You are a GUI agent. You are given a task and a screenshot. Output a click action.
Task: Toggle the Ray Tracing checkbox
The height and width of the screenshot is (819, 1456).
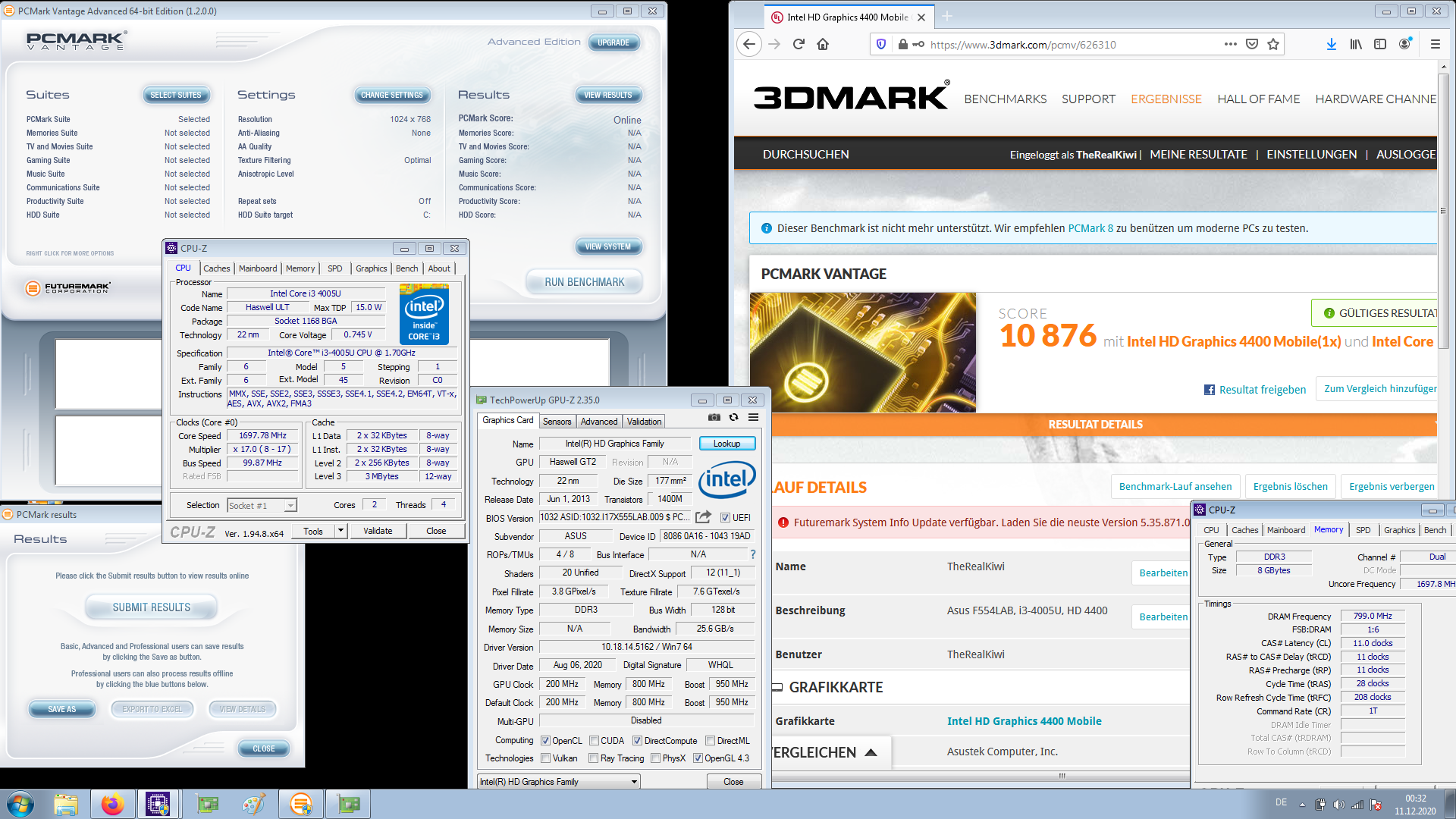pos(593,758)
